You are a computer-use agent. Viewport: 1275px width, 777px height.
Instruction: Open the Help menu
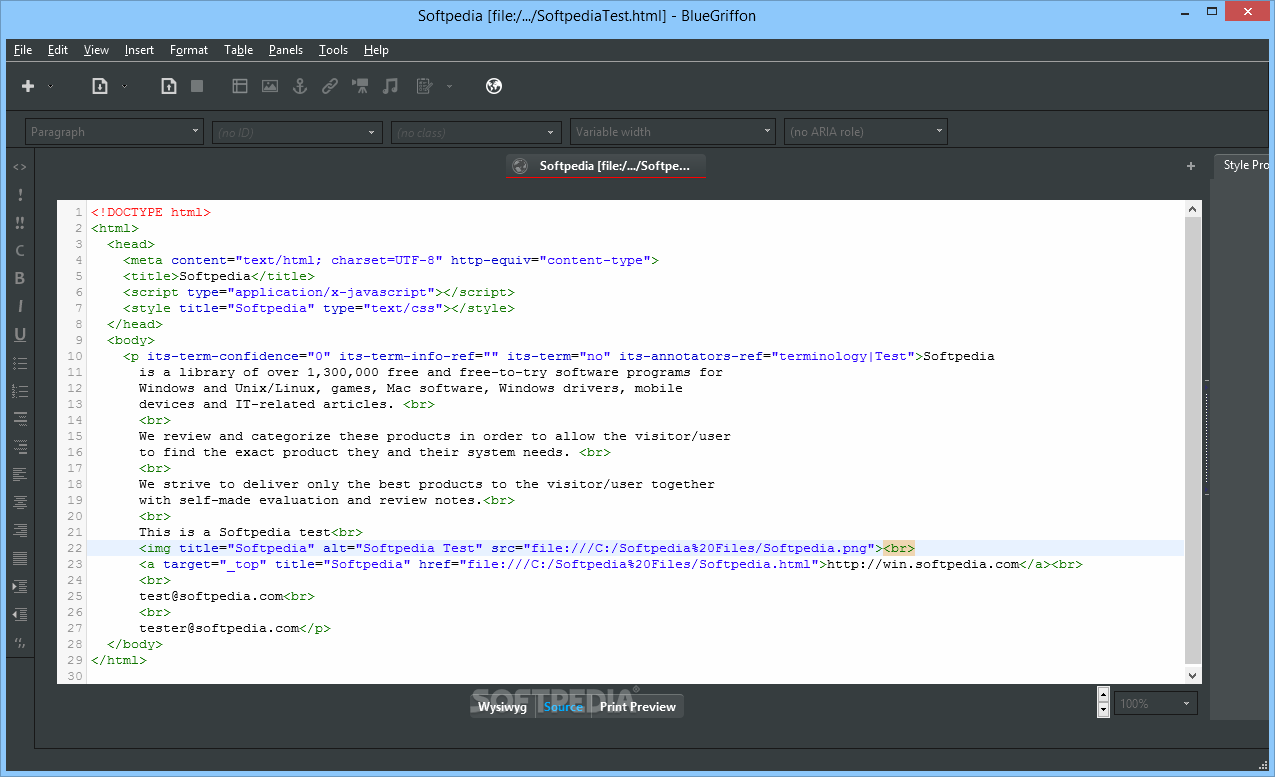[x=376, y=50]
